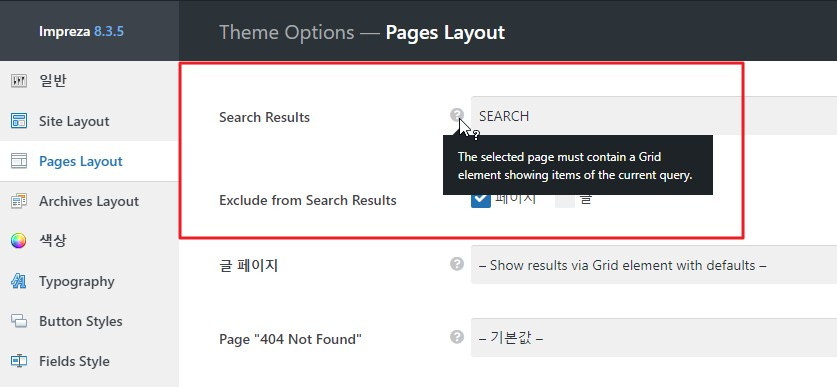Click help icon beside Page 404 Not Found

click(x=456, y=337)
